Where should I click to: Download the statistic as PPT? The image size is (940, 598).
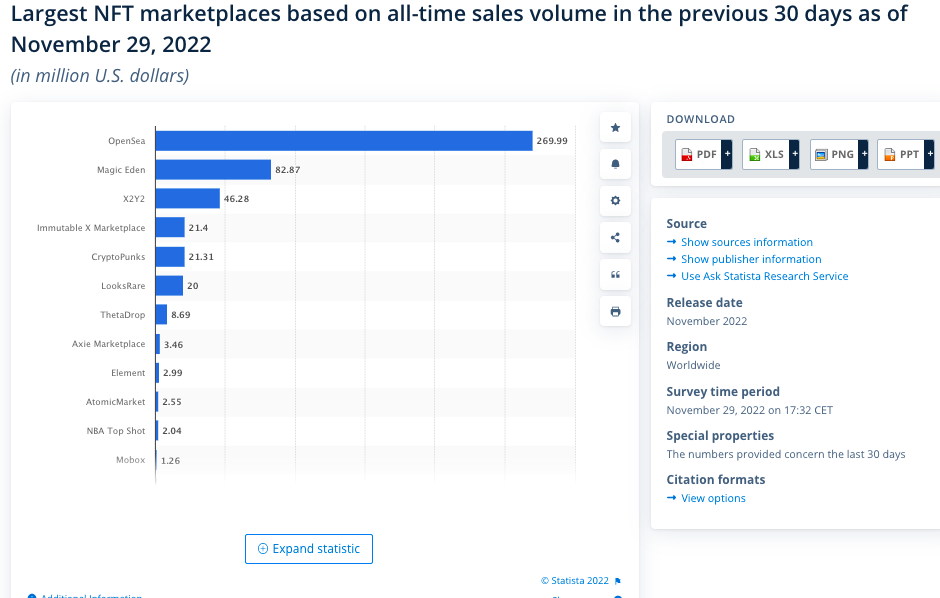pyautogui.click(x=901, y=155)
